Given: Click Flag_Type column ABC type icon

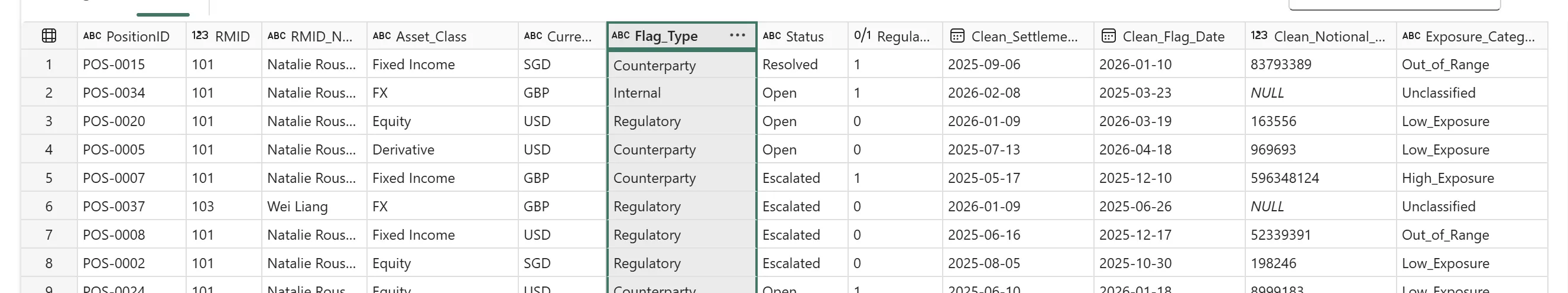Looking at the screenshot, I should [621, 36].
